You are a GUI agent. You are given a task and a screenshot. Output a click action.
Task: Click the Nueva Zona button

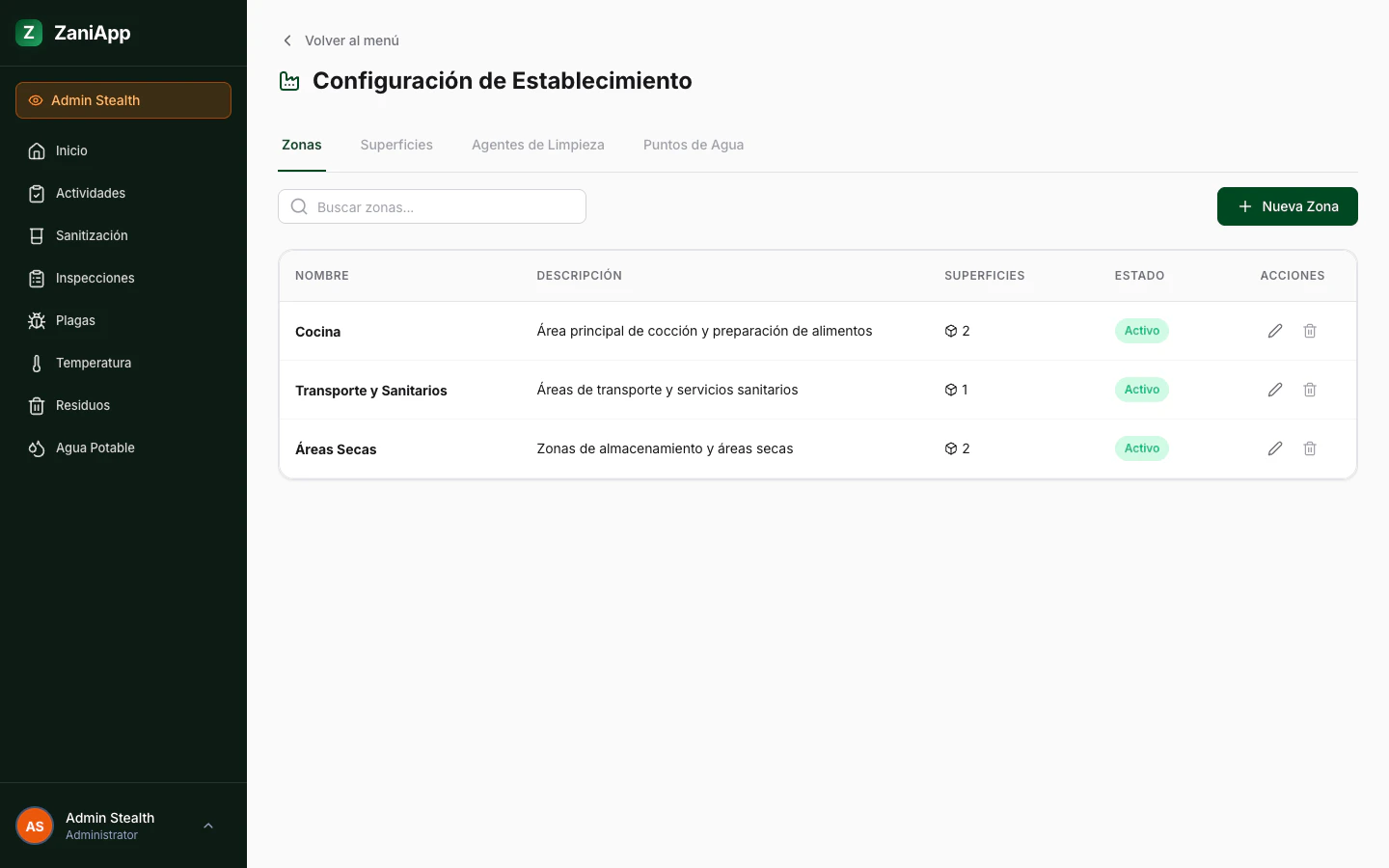[x=1288, y=206]
